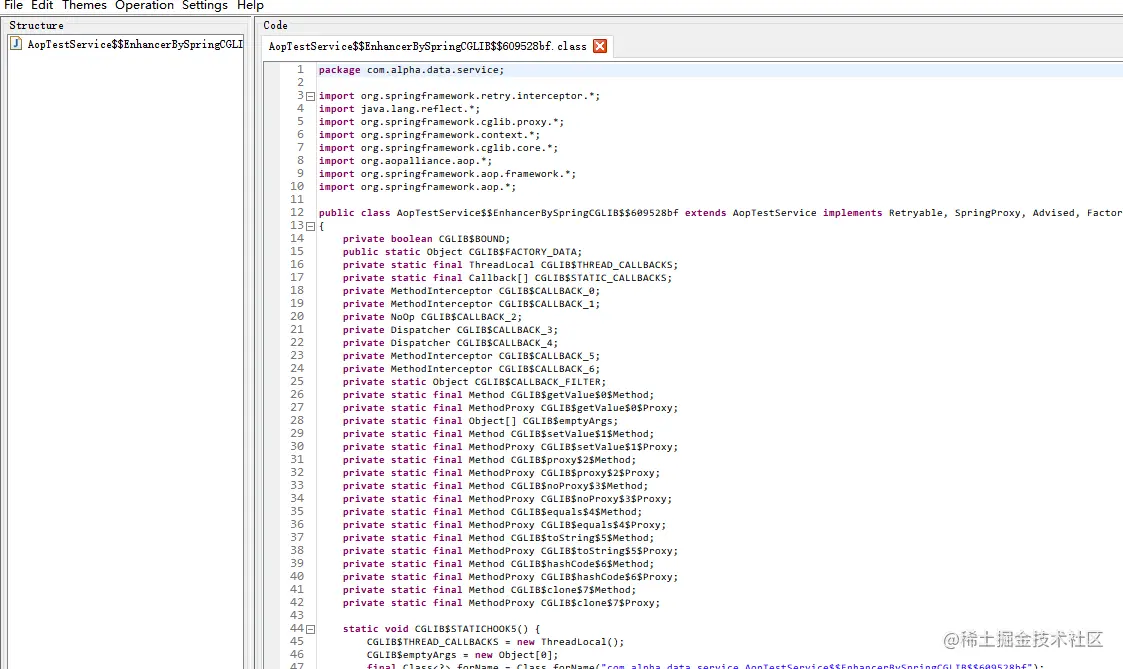This screenshot has height=669, width=1123.
Task: Click 'CGLIB$setValue$1$Proxy' declaration
Action: [510, 447]
